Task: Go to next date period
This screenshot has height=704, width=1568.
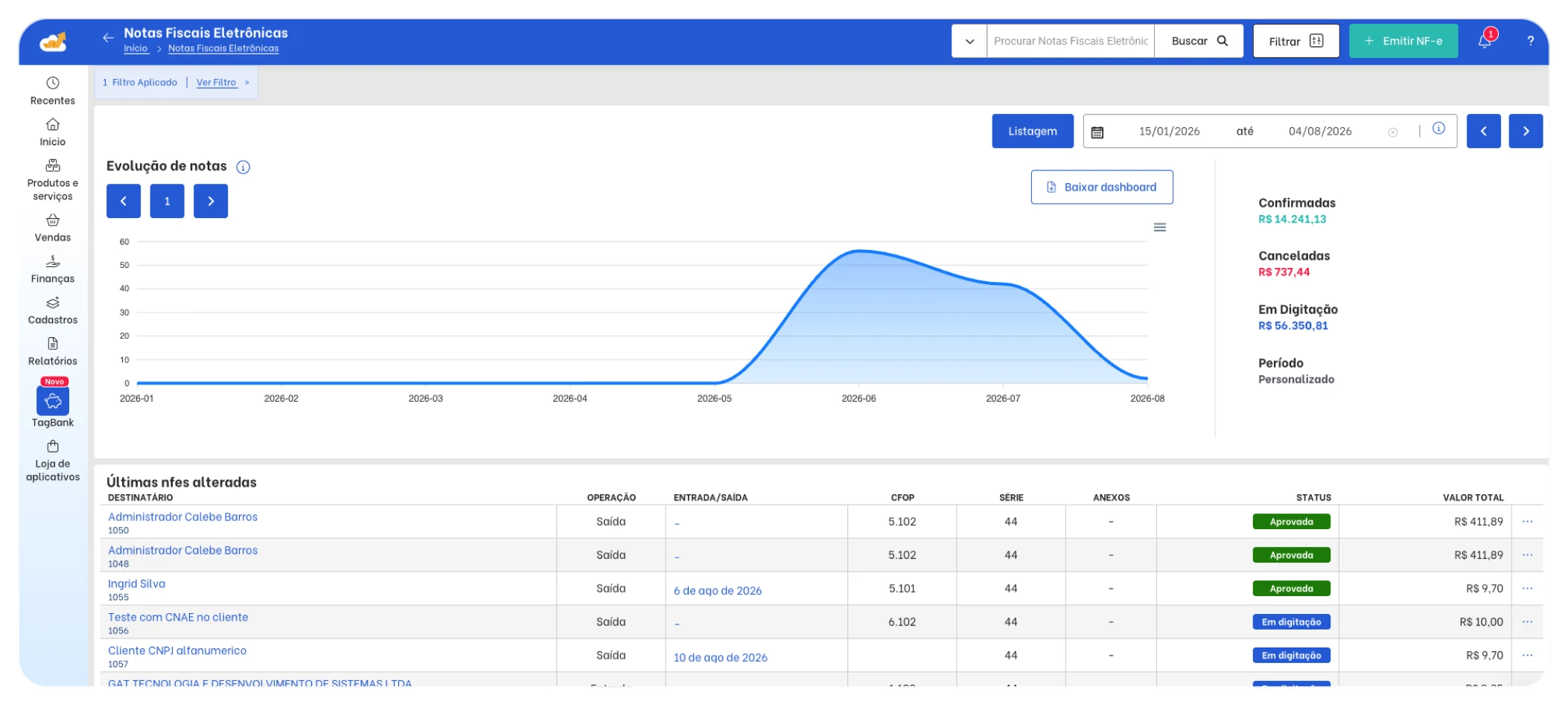Action: point(1526,131)
